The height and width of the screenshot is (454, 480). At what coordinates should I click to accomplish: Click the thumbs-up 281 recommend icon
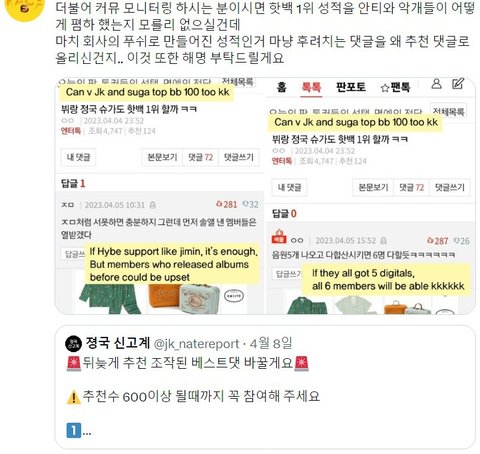click(219, 204)
